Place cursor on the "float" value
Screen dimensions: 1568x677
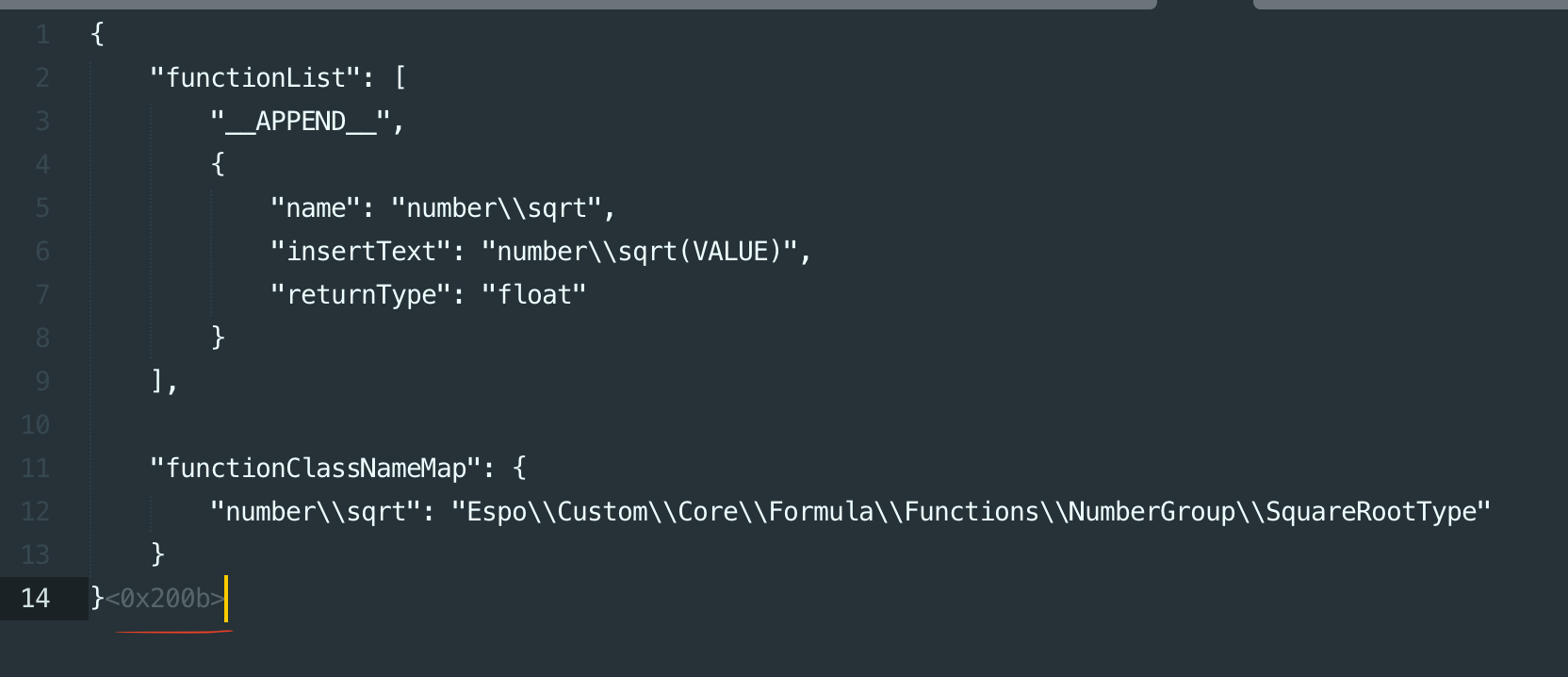click(x=533, y=294)
